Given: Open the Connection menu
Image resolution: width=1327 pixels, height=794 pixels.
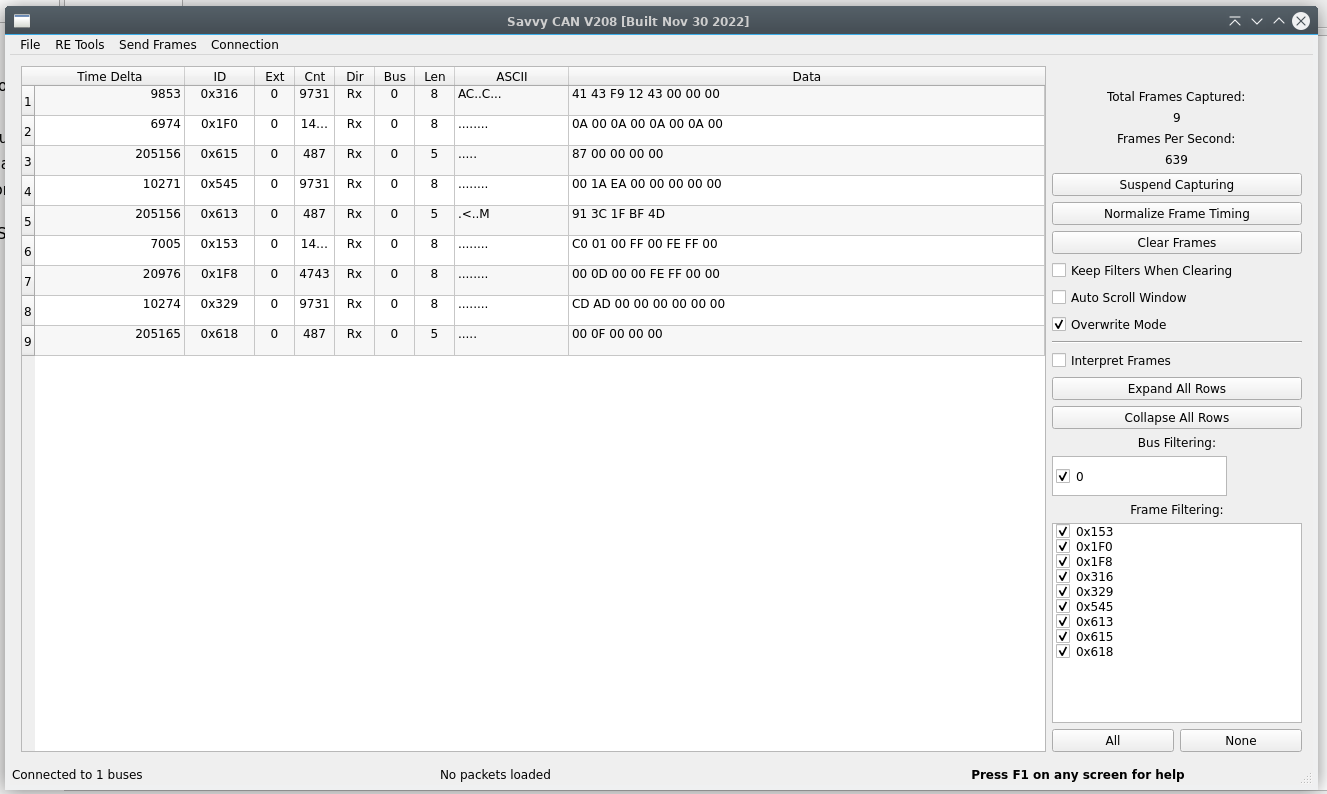Looking at the screenshot, I should [244, 45].
